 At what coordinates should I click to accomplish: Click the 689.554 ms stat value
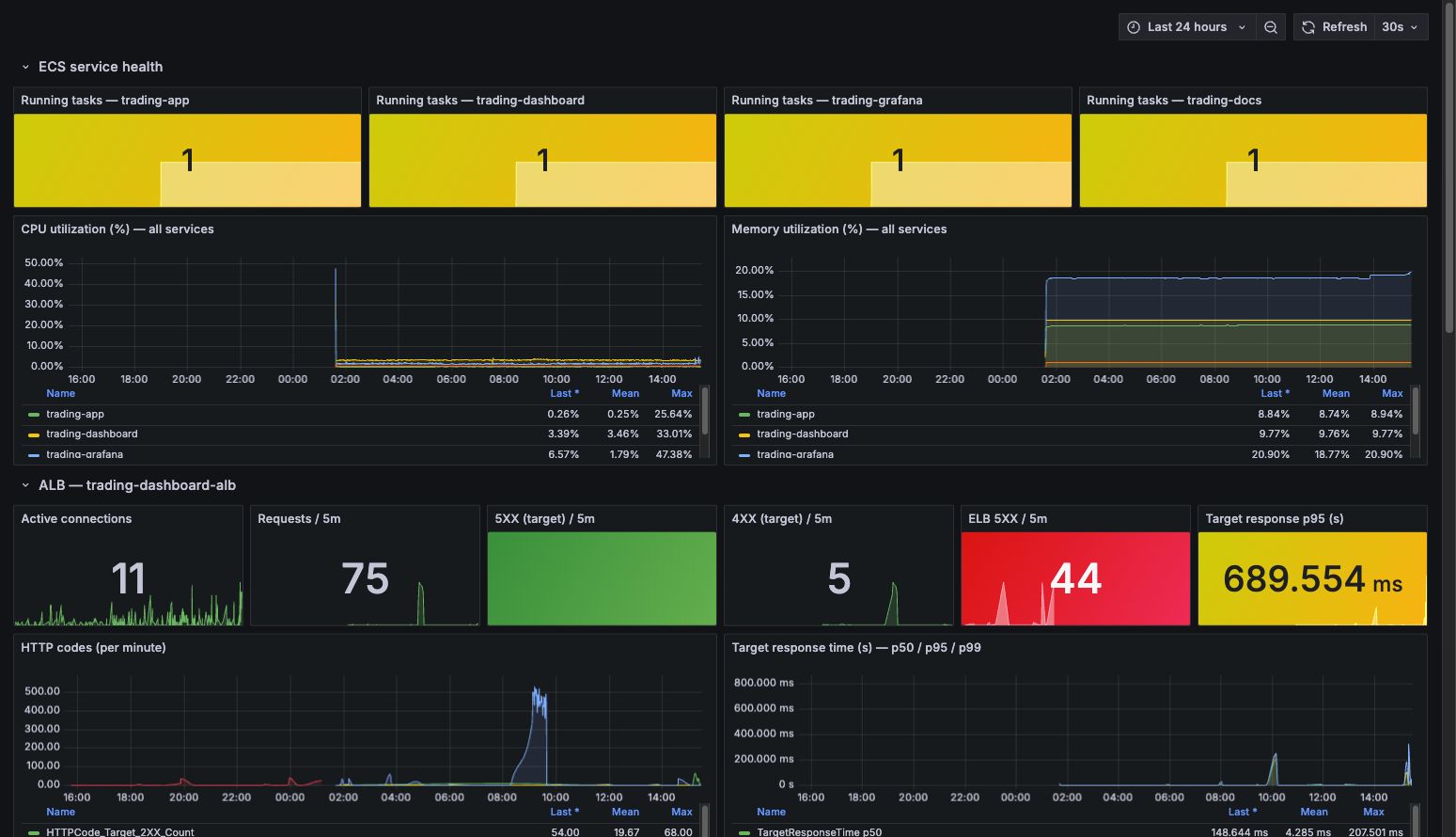(x=1312, y=580)
